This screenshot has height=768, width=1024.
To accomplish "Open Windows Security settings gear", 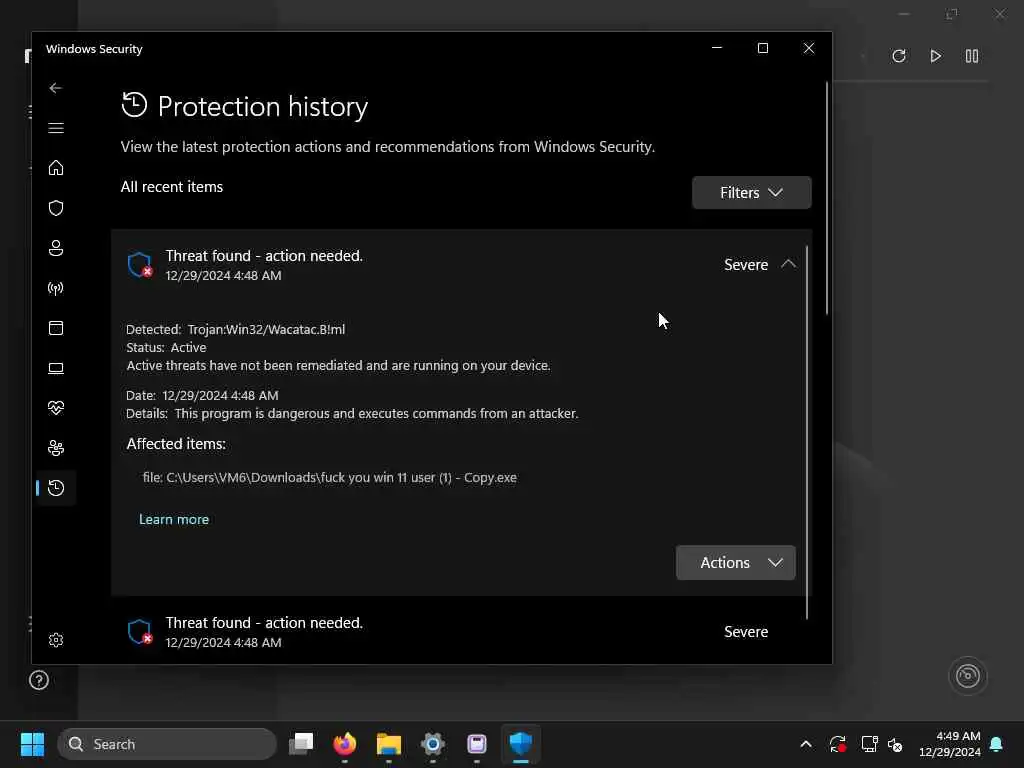I will click(x=56, y=640).
